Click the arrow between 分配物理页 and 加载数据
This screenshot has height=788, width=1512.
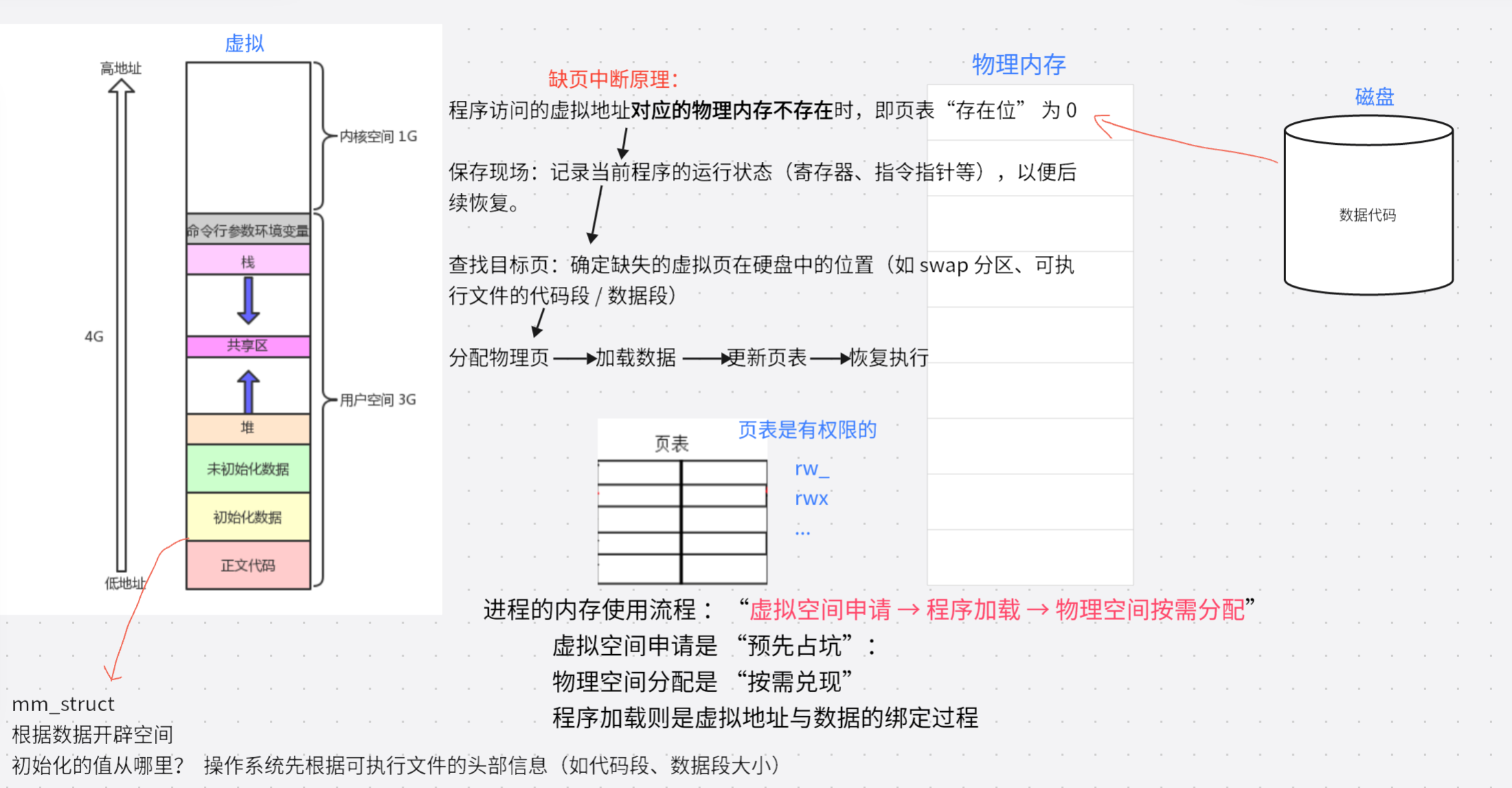(573, 358)
